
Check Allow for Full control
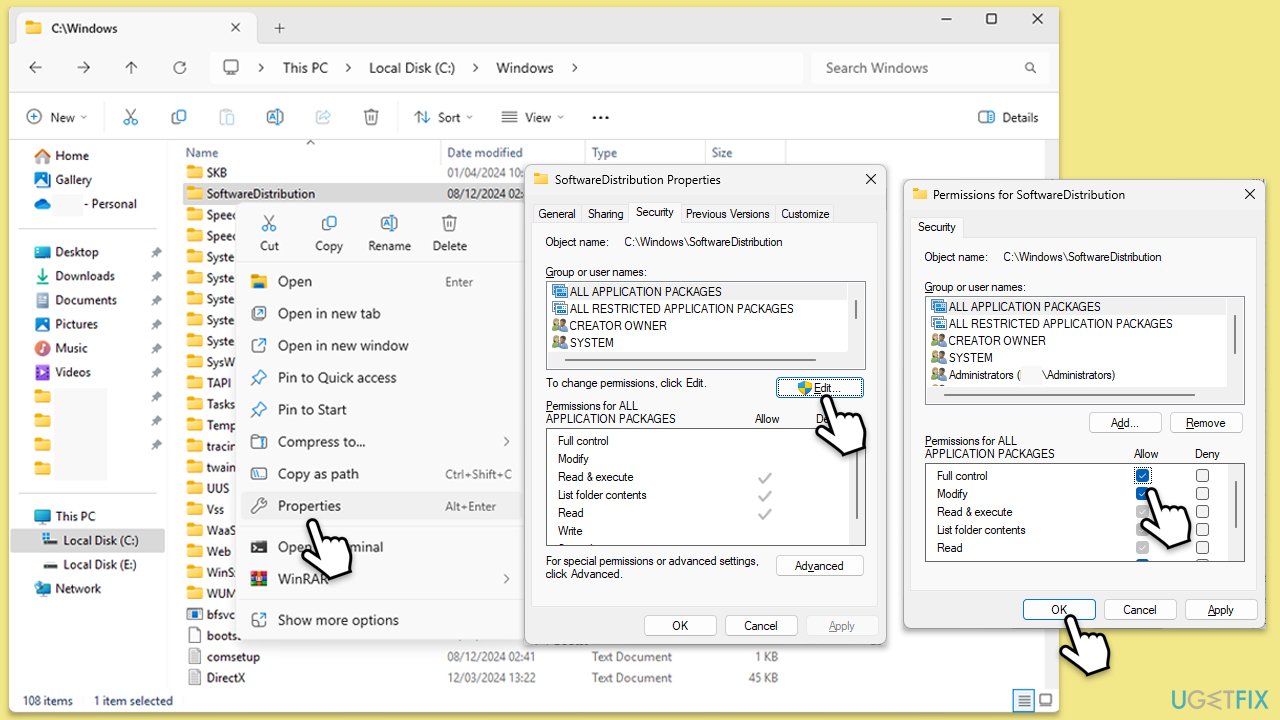pyautogui.click(x=1143, y=476)
